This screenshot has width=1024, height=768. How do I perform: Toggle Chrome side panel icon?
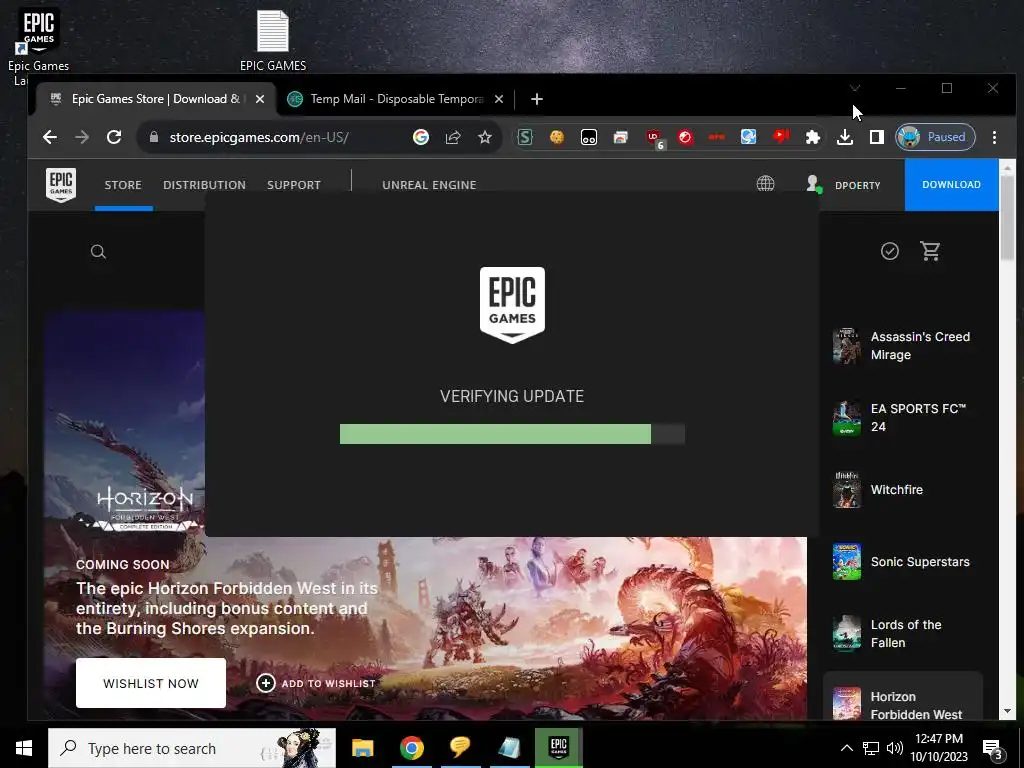[876, 137]
